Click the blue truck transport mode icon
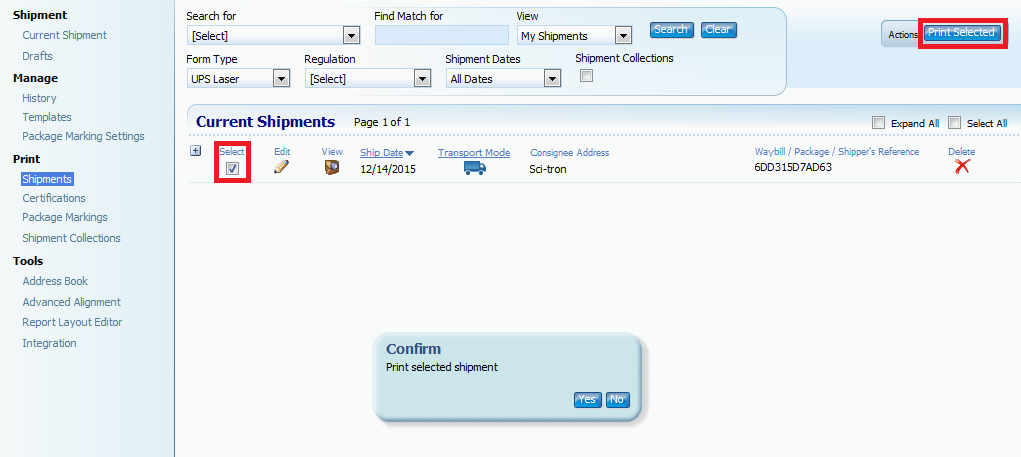Screen dimensions: 1021x457 [474, 168]
